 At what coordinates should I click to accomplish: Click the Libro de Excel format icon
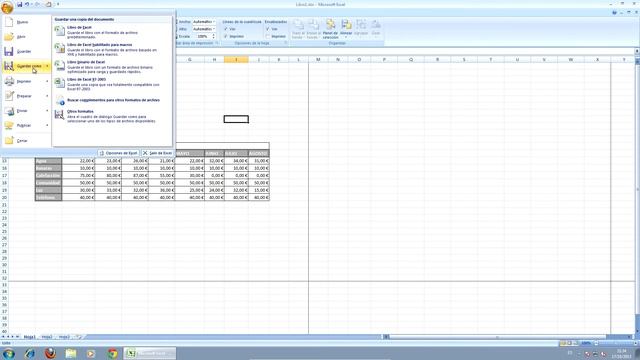(60, 31)
